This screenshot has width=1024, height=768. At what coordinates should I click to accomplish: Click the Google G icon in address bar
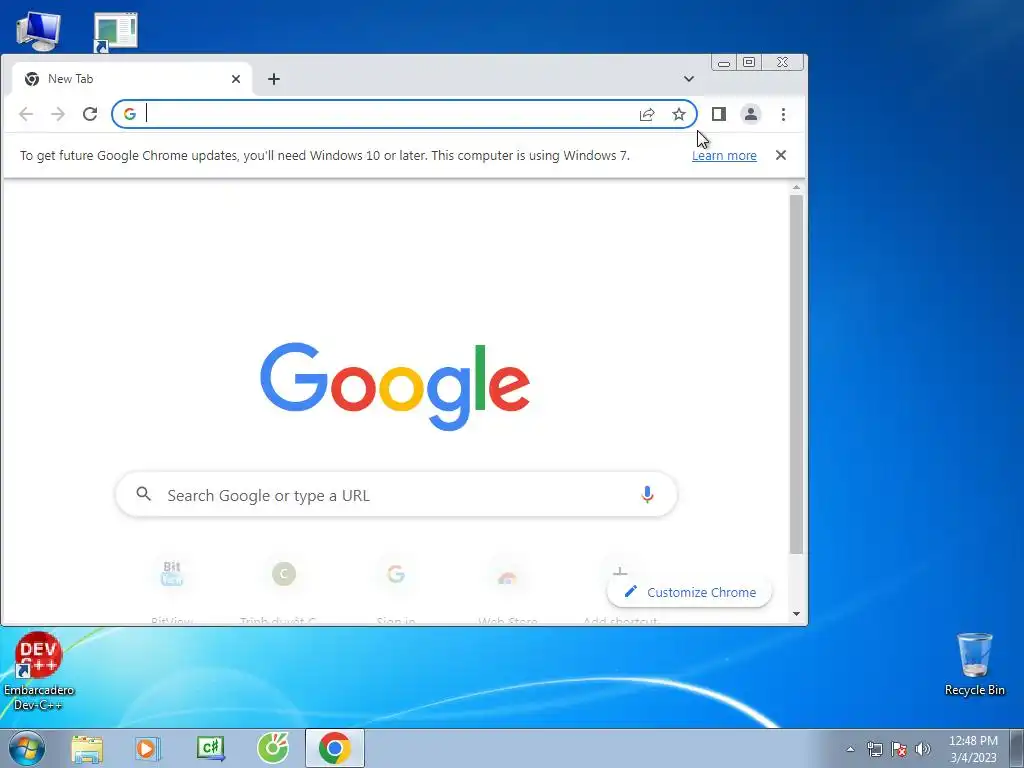[x=129, y=114]
